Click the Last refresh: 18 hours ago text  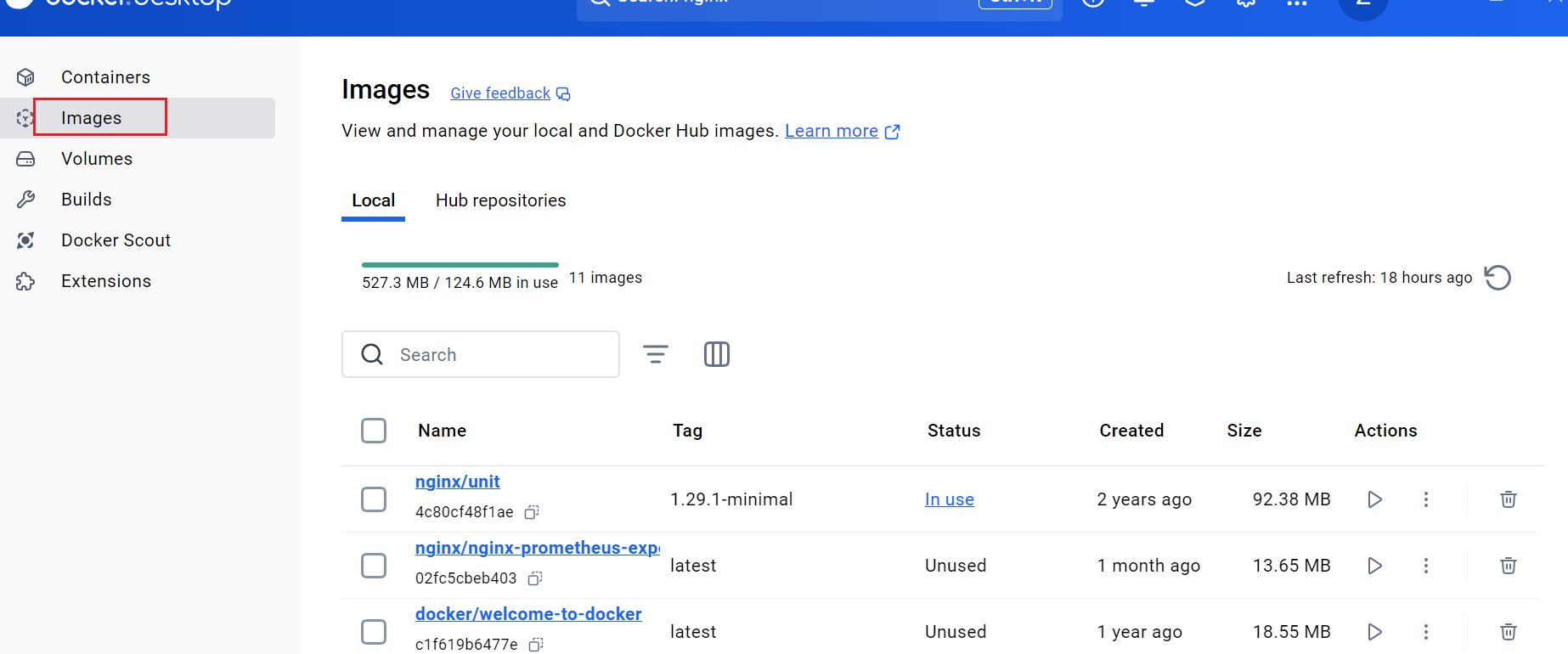point(1379,278)
